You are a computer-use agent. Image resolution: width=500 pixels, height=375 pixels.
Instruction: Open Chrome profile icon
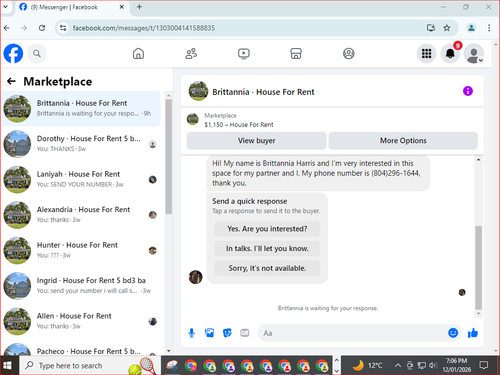[x=471, y=28]
